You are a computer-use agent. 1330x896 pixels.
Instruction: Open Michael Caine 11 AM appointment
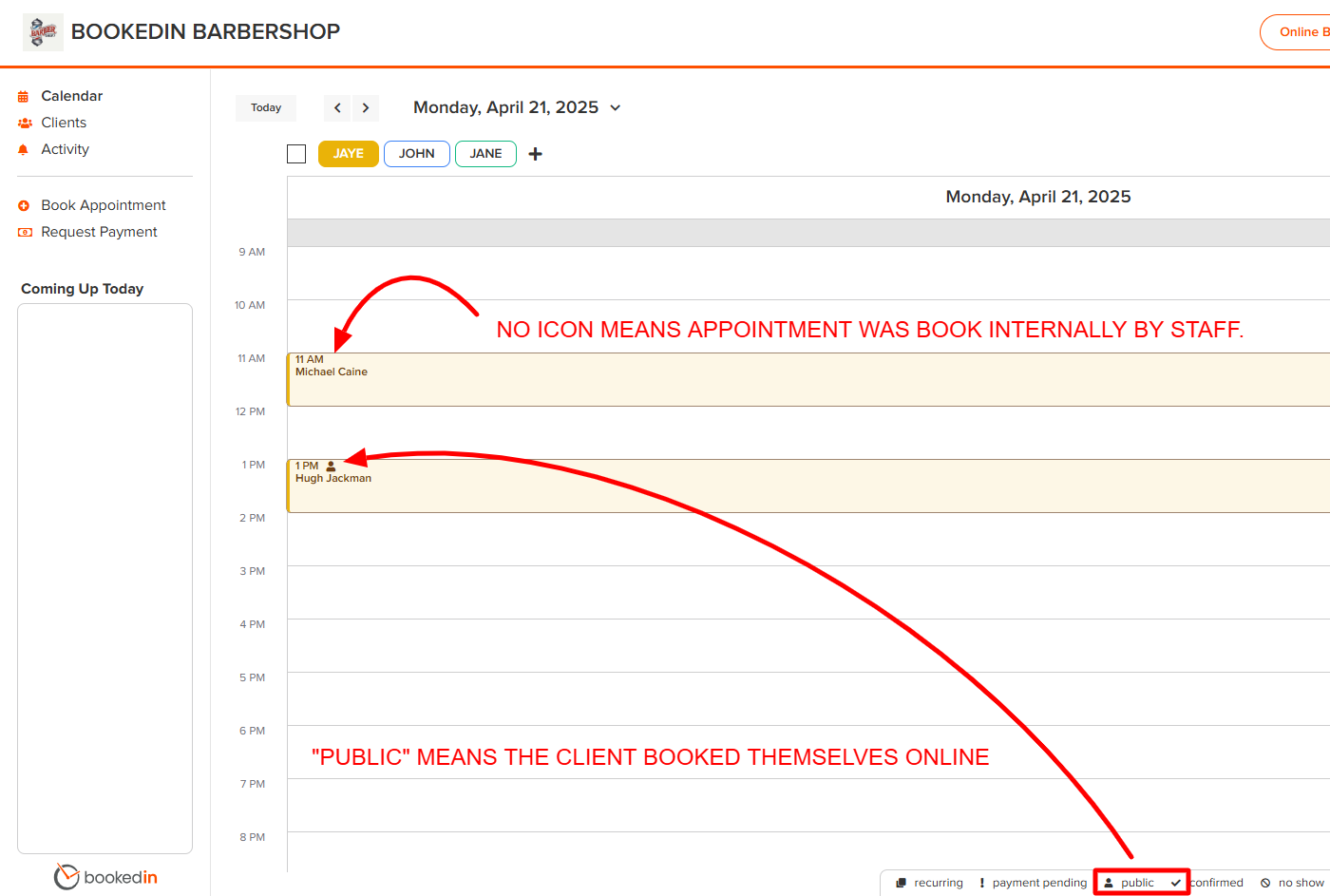pos(808,380)
